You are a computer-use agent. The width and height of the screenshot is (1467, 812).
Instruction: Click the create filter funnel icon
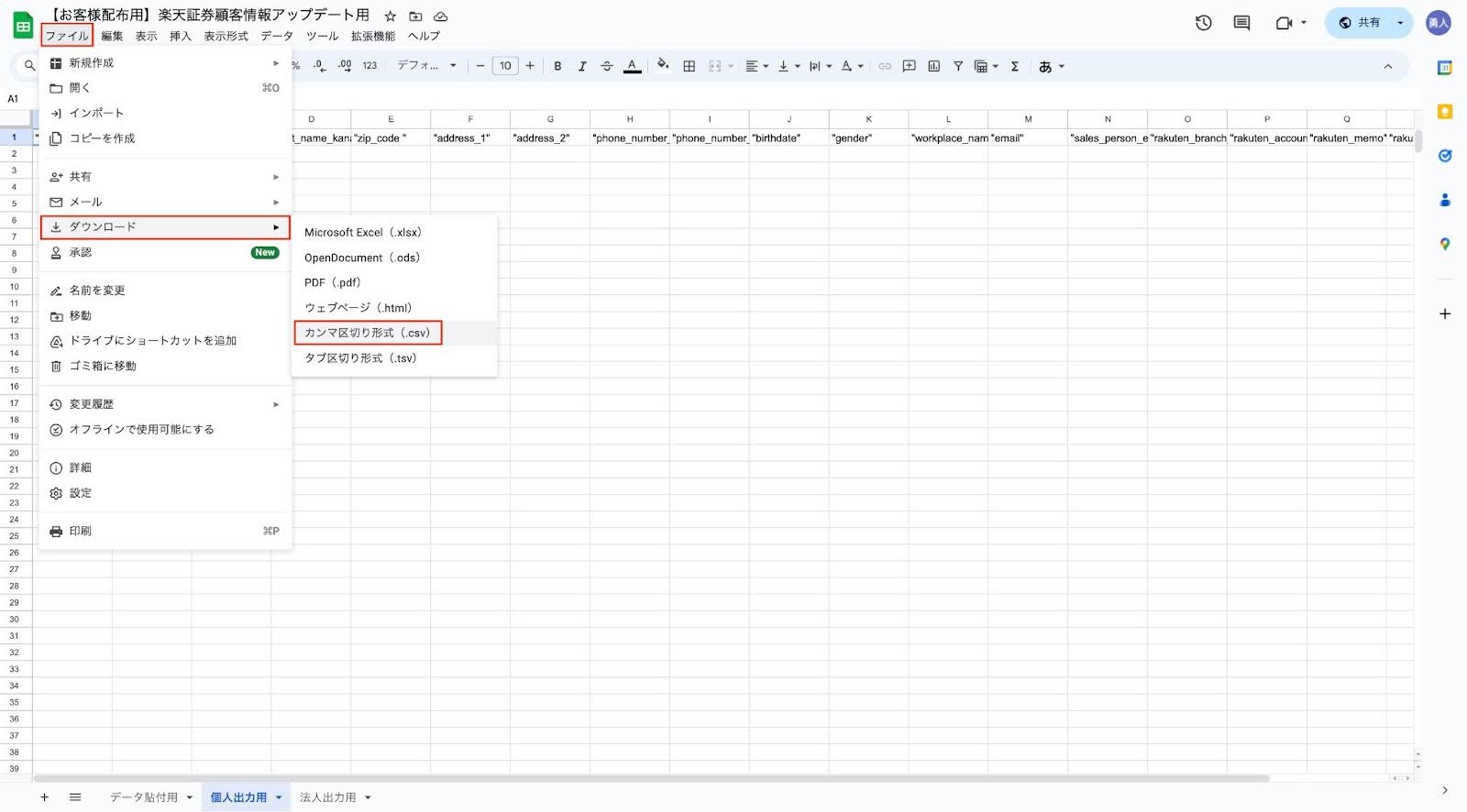[x=958, y=66]
